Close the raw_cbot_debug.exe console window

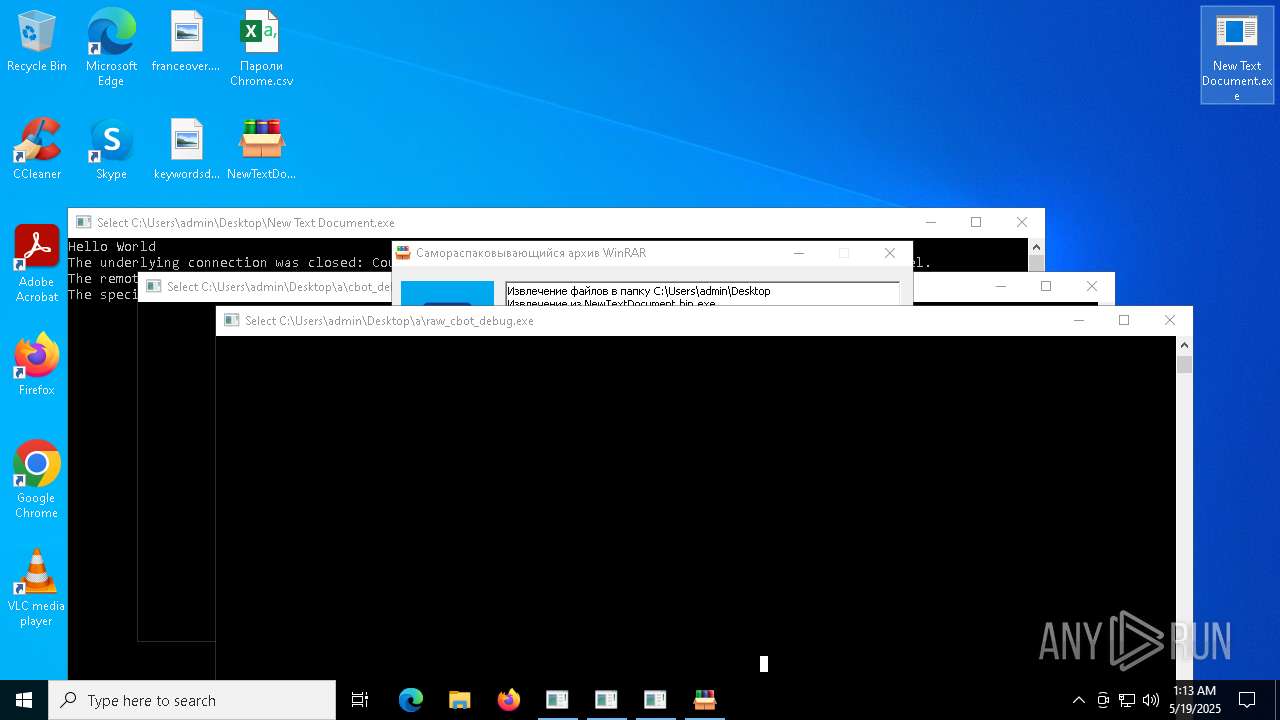tap(1170, 320)
